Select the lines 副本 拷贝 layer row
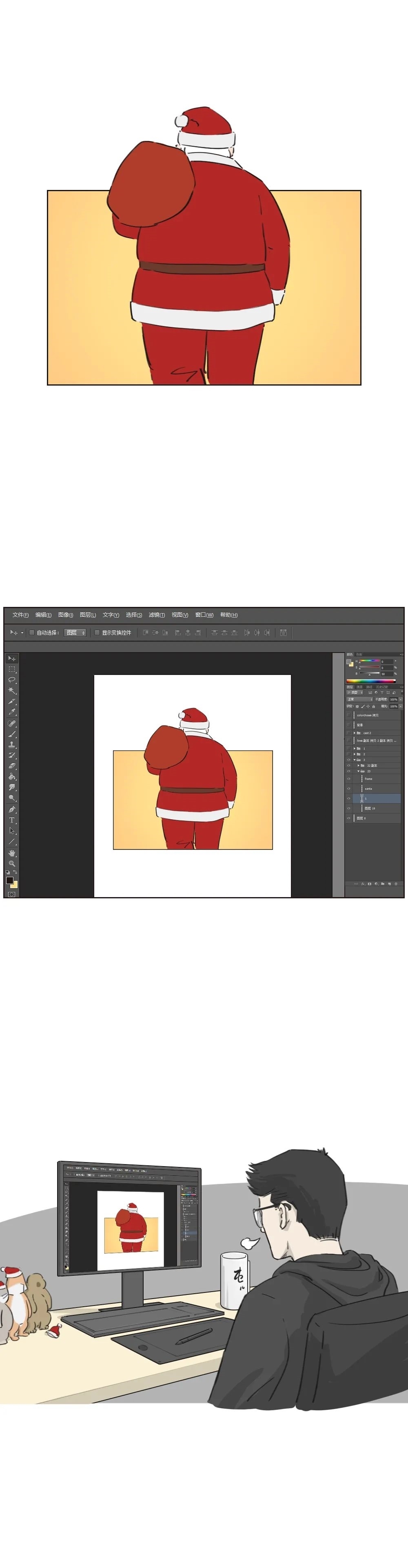Viewport: 408px width, 1568px height. [x=373, y=741]
